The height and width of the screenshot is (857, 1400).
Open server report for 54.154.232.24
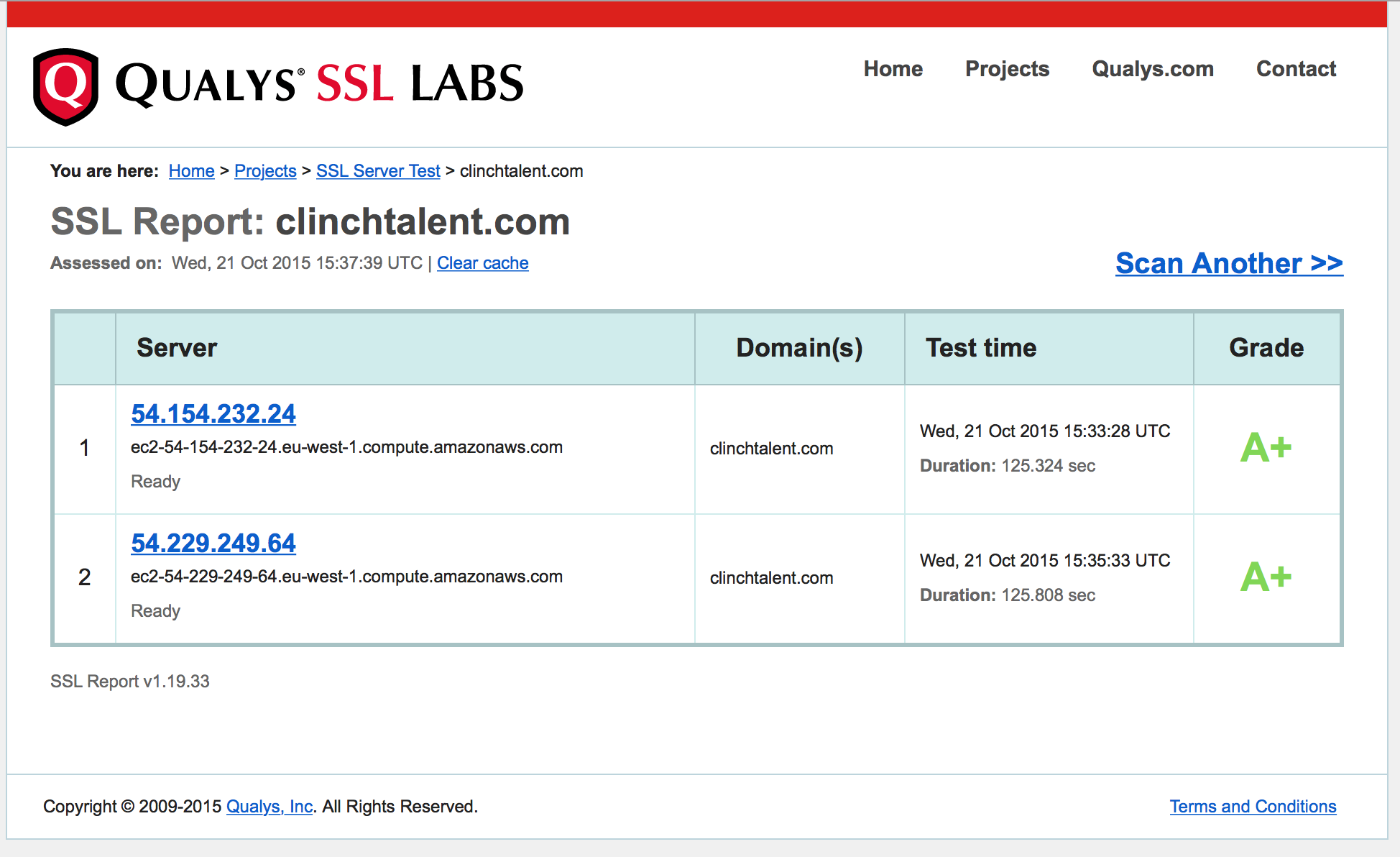(x=213, y=413)
